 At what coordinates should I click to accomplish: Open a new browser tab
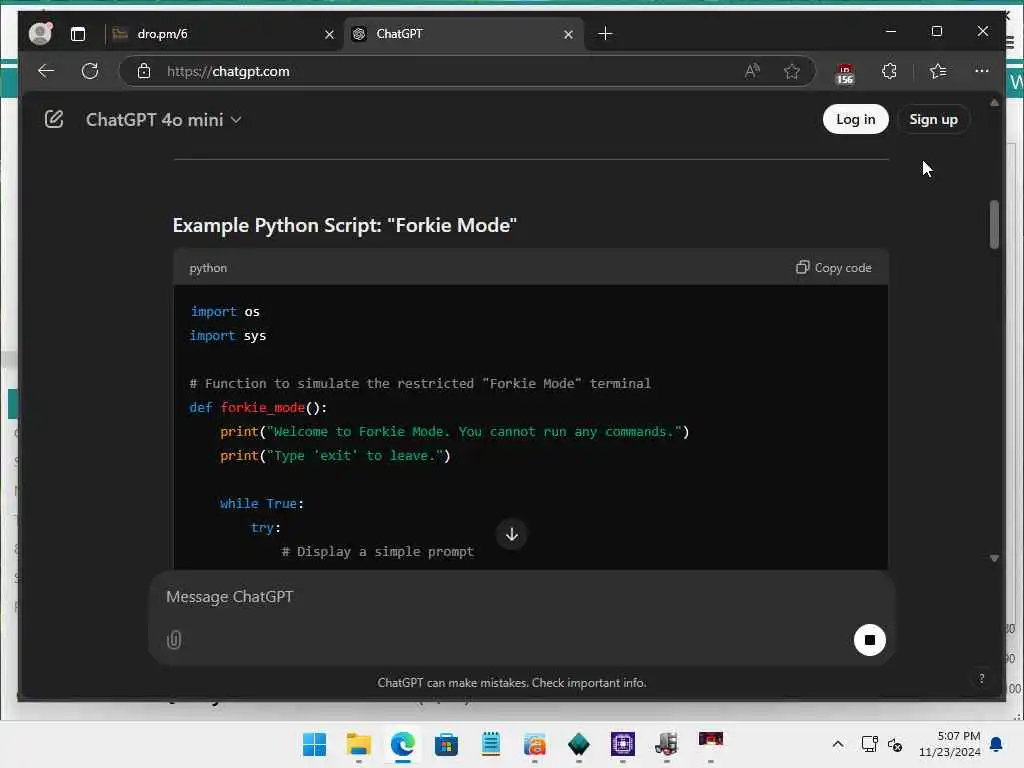pos(605,33)
